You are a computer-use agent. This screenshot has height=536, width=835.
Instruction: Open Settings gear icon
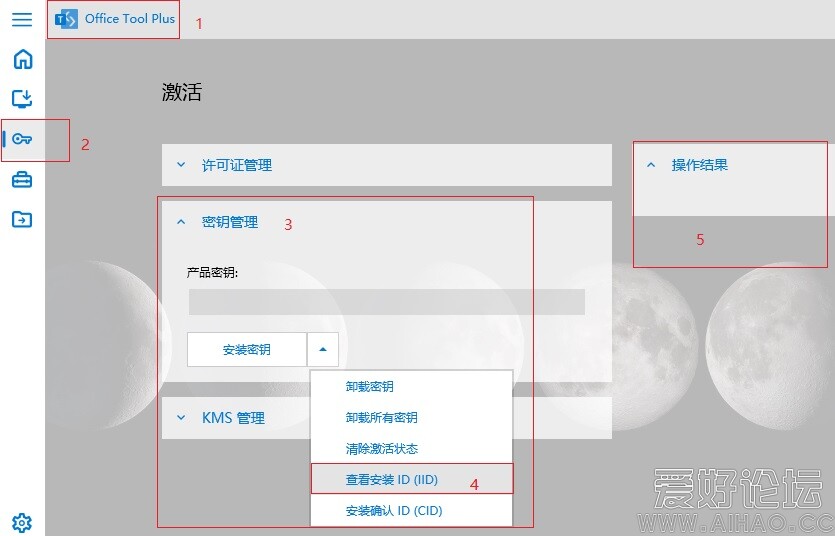pos(22,522)
